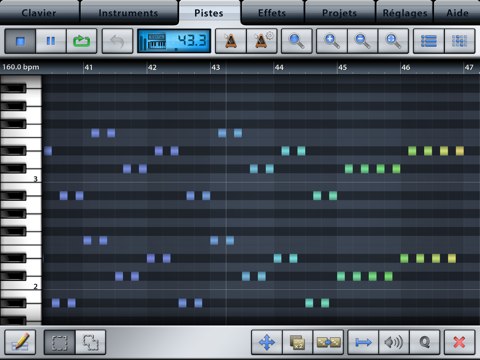Click bar 42 on the timeline ruler
Viewport: 480px width, 360px height.
152,67
